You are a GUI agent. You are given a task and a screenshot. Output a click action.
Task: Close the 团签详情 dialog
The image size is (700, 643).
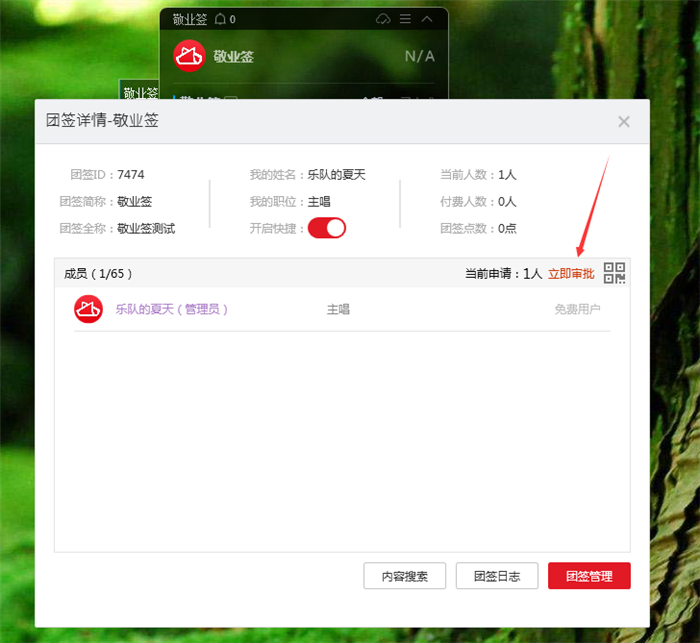pos(624,121)
